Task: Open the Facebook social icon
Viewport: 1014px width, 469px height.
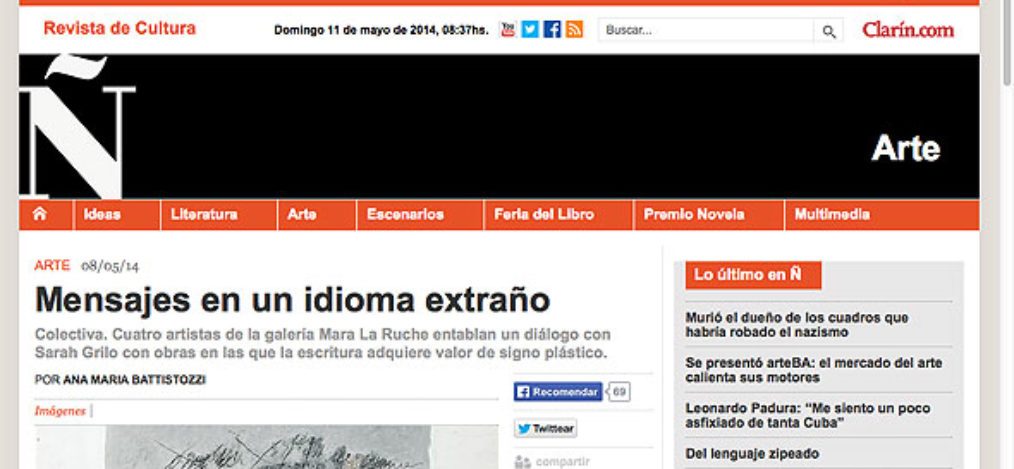Action: click(x=552, y=30)
